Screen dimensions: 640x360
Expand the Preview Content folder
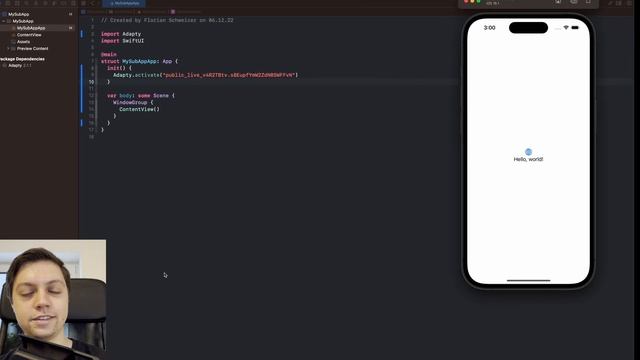click(x=8, y=49)
